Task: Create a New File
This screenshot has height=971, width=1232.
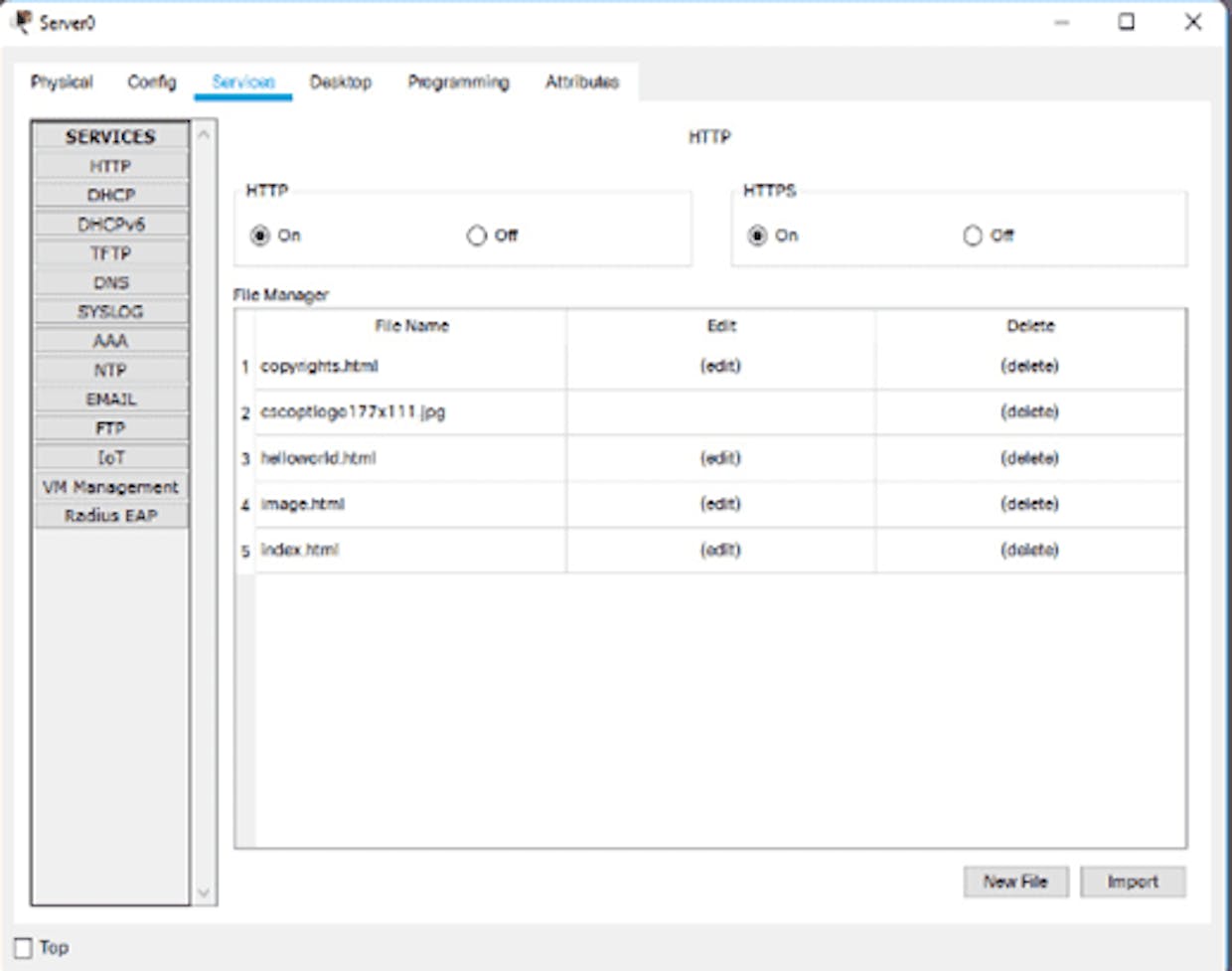Action: [x=1015, y=882]
